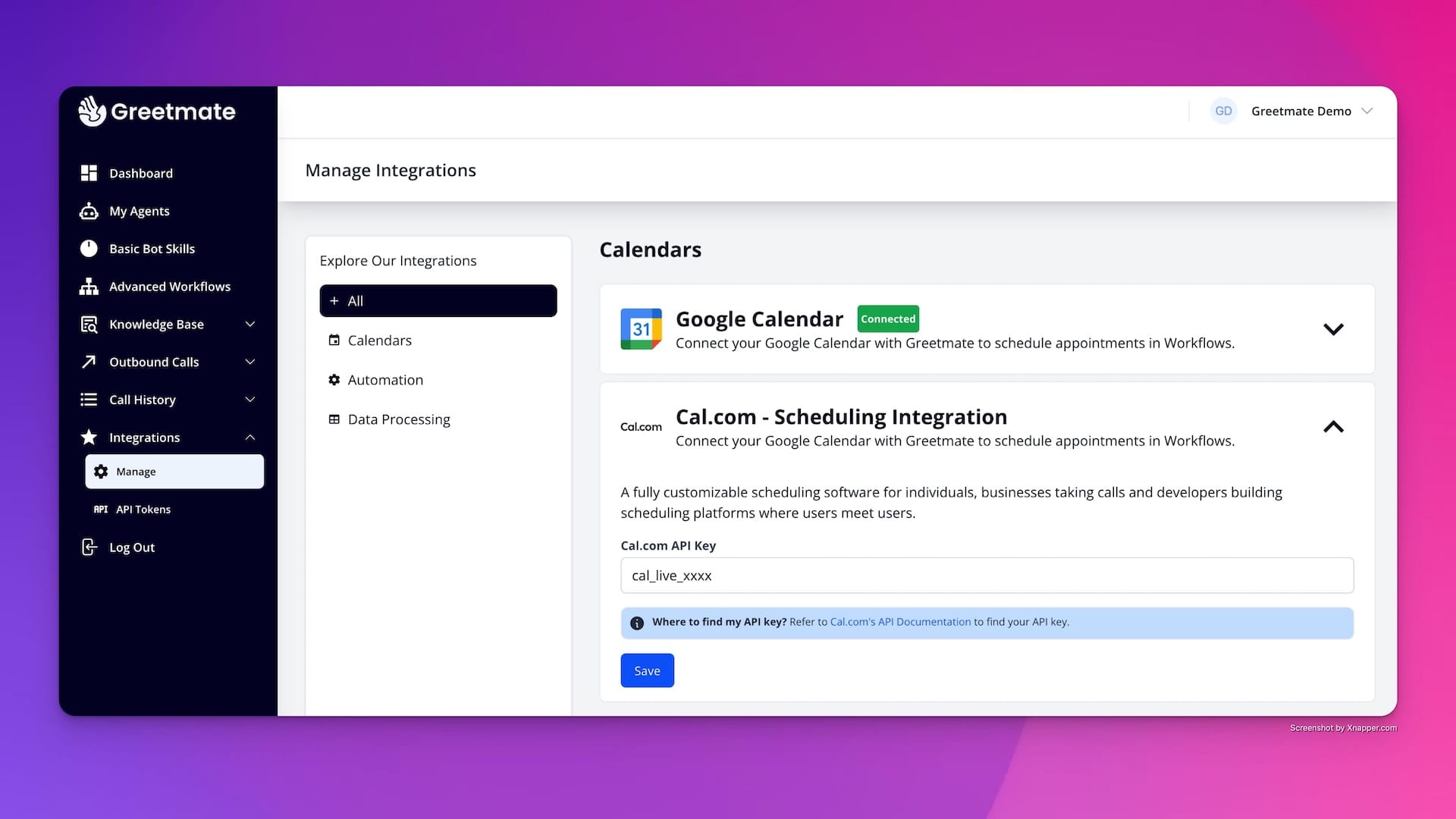The width and height of the screenshot is (1456, 819).
Task: Open Cal.com's API Documentation link
Action: click(x=900, y=622)
